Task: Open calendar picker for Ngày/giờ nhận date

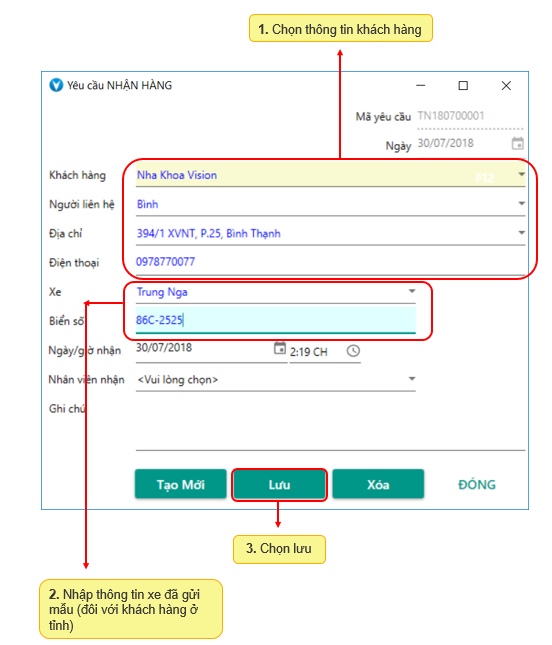Action: [x=280, y=348]
